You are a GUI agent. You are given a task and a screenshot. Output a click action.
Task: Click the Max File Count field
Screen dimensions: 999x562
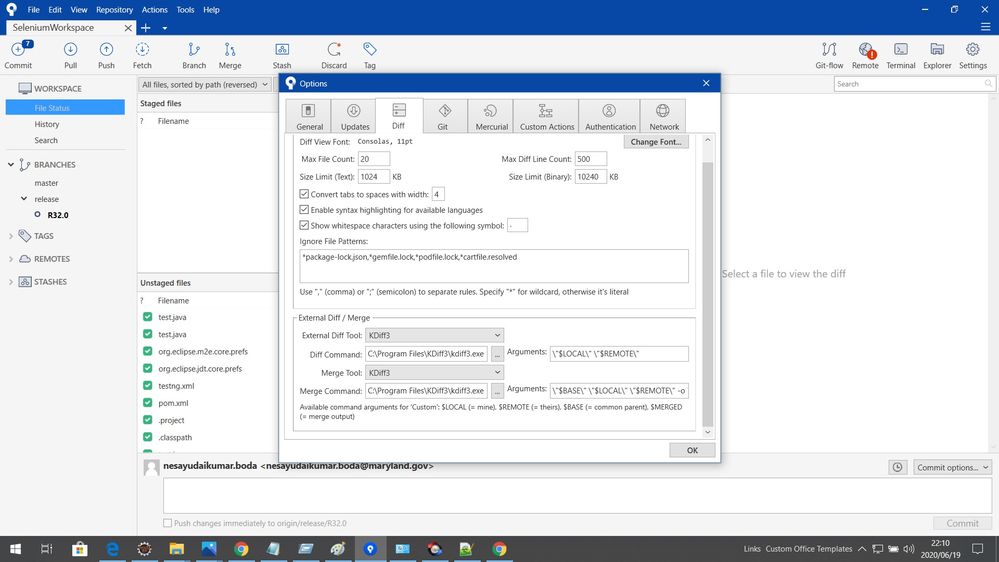(x=374, y=159)
